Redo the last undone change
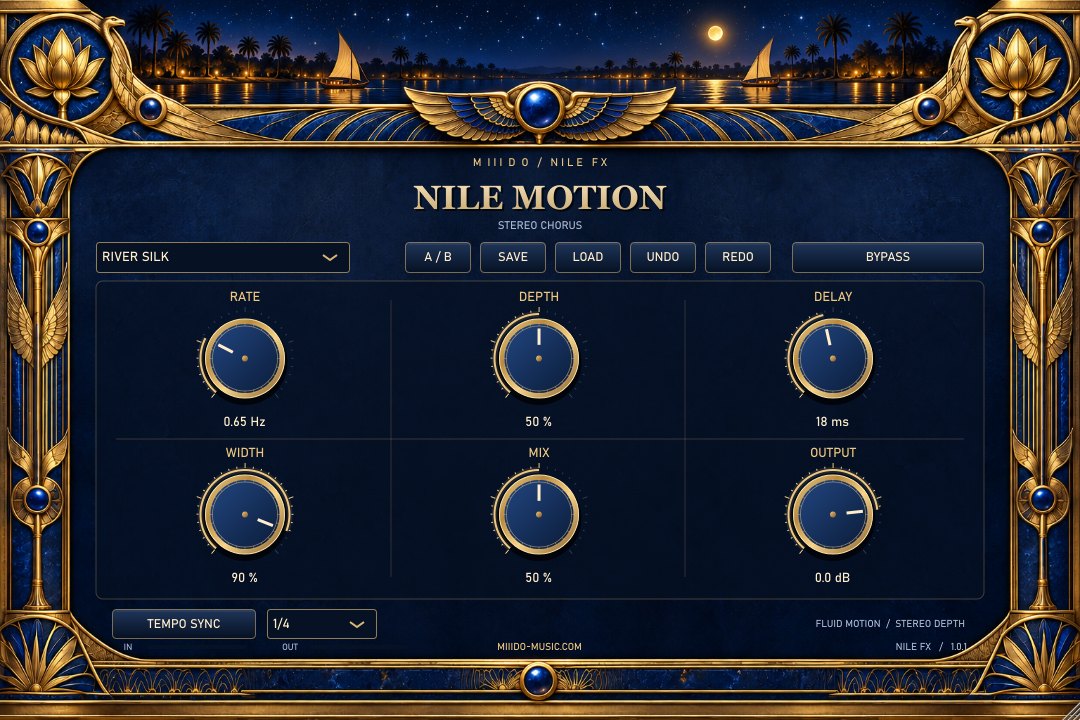Image resolution: width=1080 pixels, height=720 pixels. coord(738,257)
